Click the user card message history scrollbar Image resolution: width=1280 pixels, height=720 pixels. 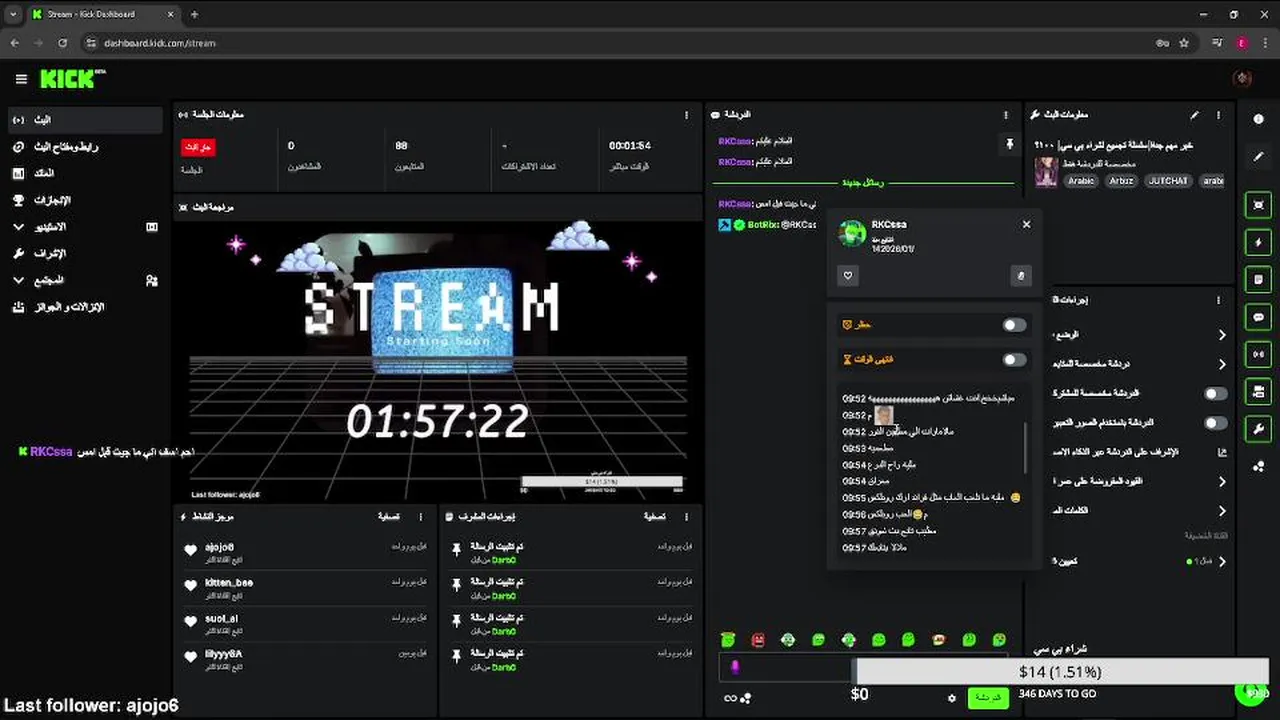(x=1024, y=447)
